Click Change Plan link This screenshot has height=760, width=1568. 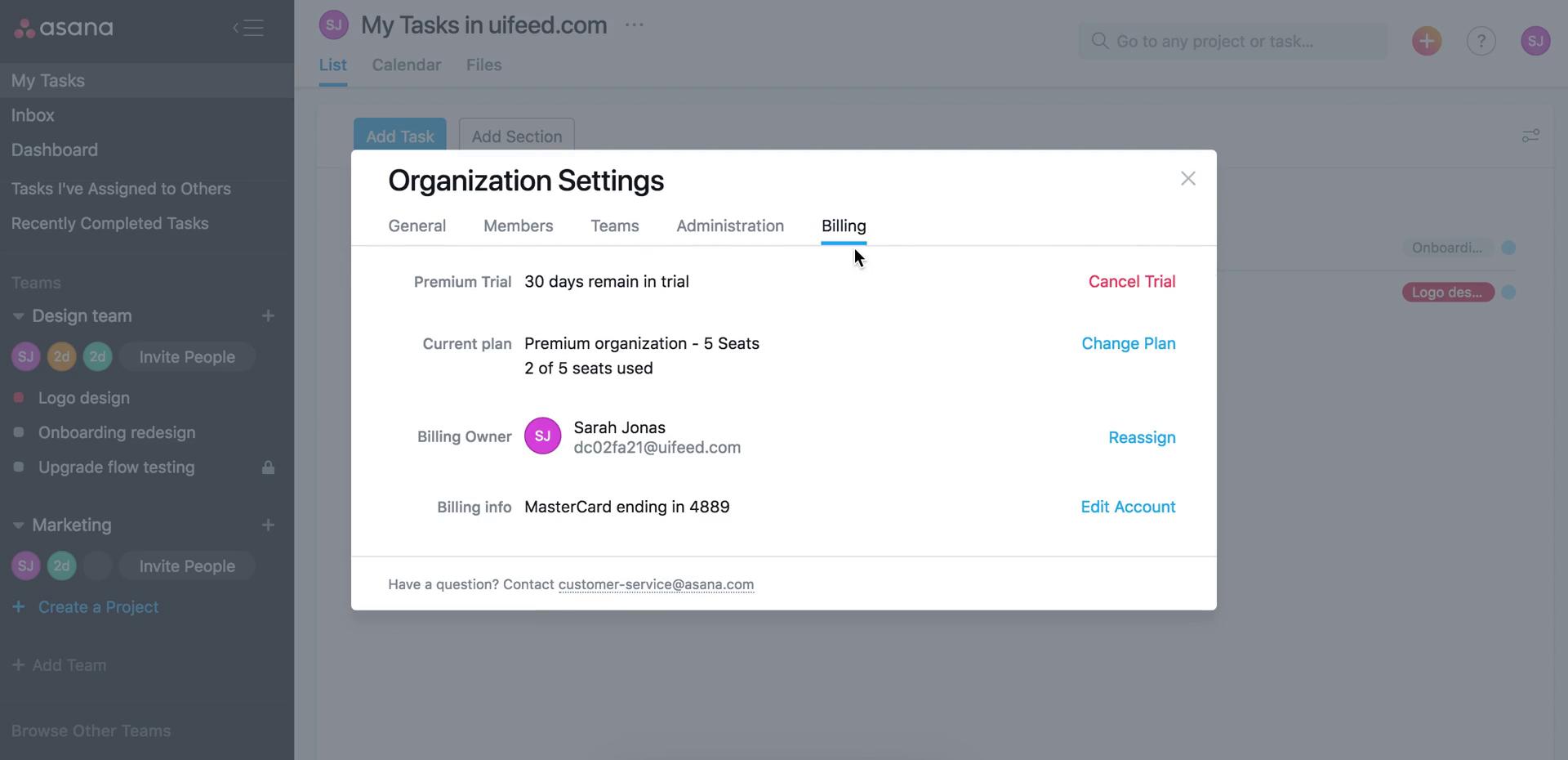click(x=1129, y=344)
